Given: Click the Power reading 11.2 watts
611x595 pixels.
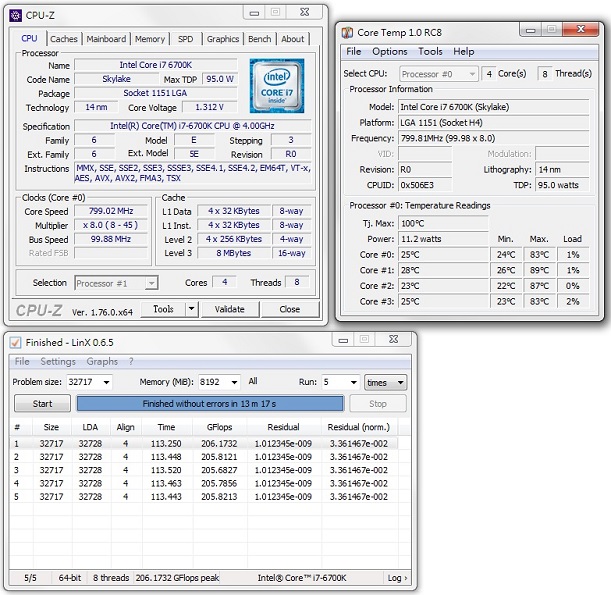Looking at the screenshot, I should [x=443, y=239].
